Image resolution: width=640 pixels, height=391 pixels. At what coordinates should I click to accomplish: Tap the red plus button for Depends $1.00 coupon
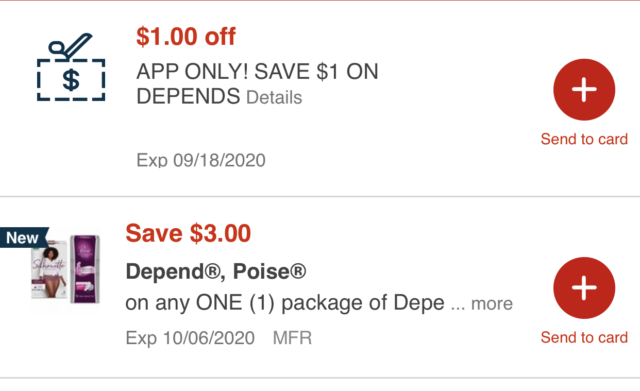click(x=584, y=89)
